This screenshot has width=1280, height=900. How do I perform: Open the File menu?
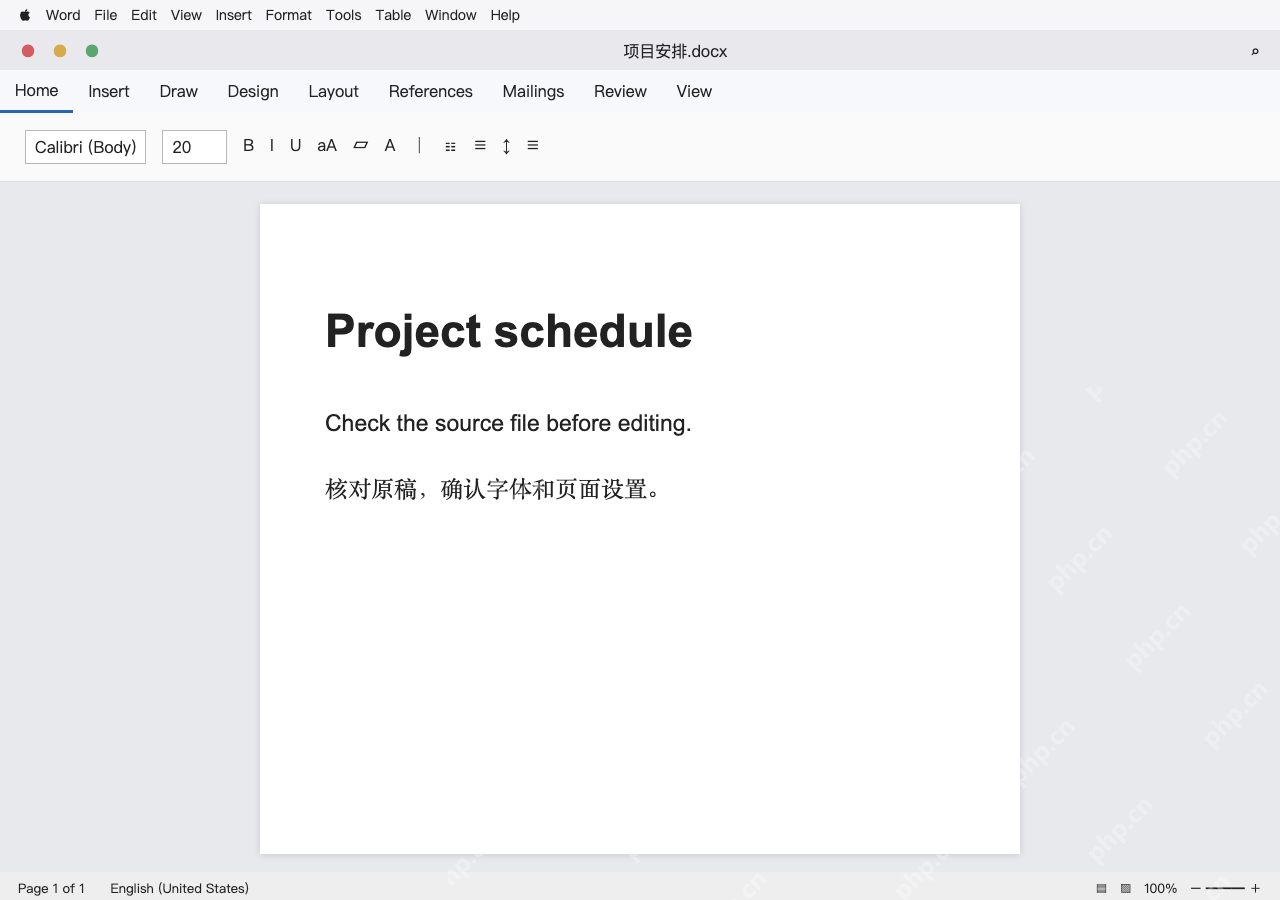[105, 15]
